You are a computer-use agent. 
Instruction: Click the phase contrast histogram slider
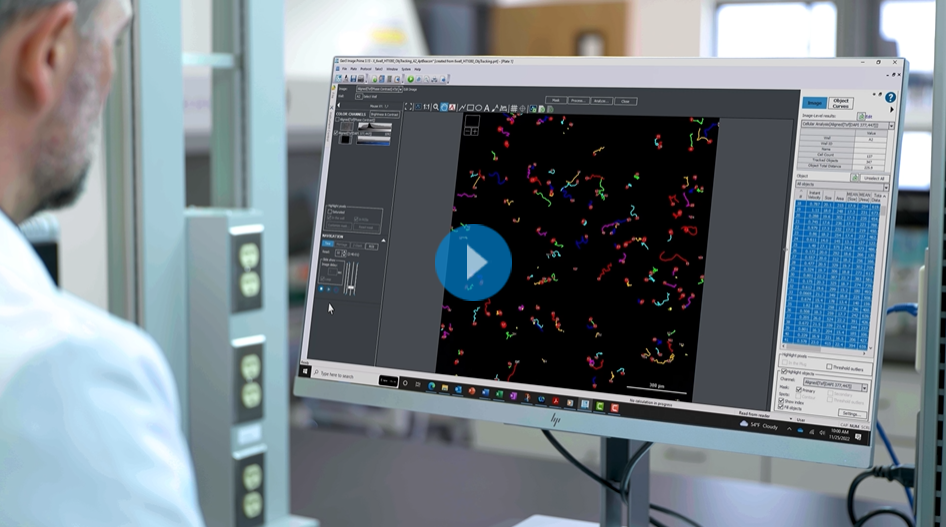click(x=374, y=128)
